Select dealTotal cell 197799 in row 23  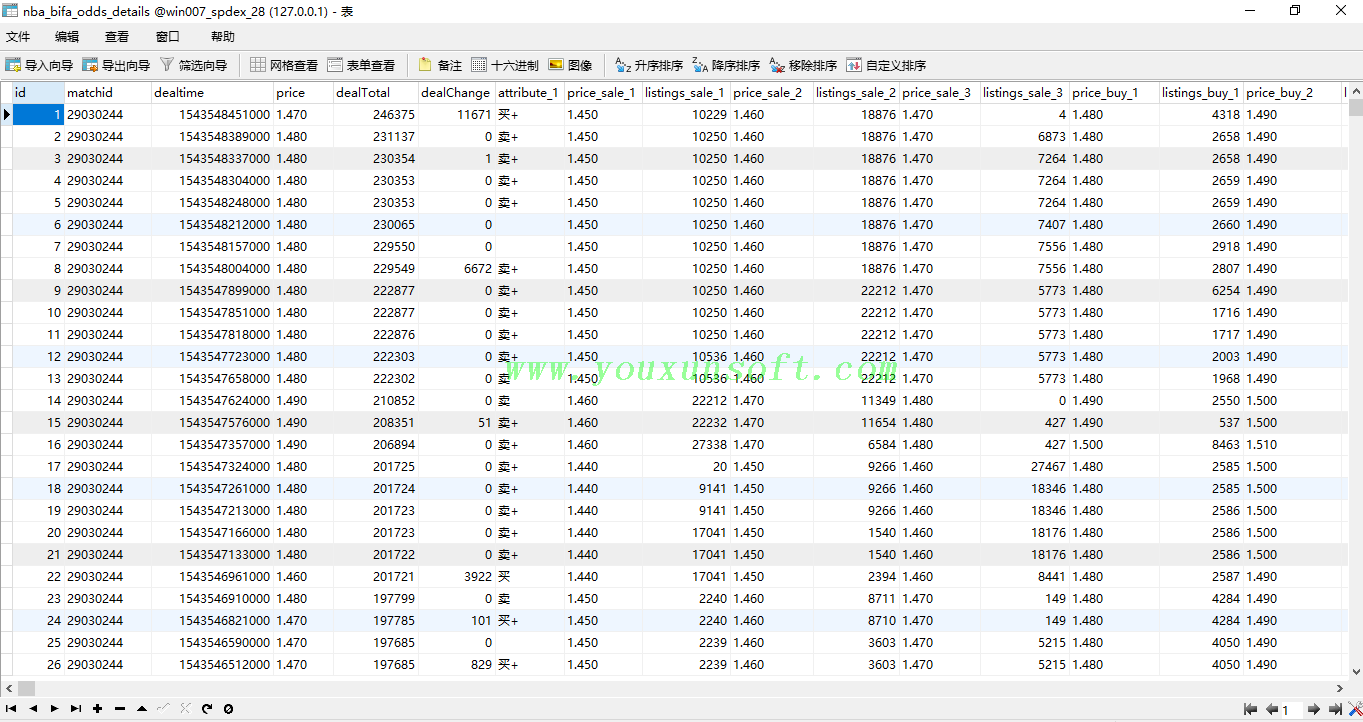[376, 598]
